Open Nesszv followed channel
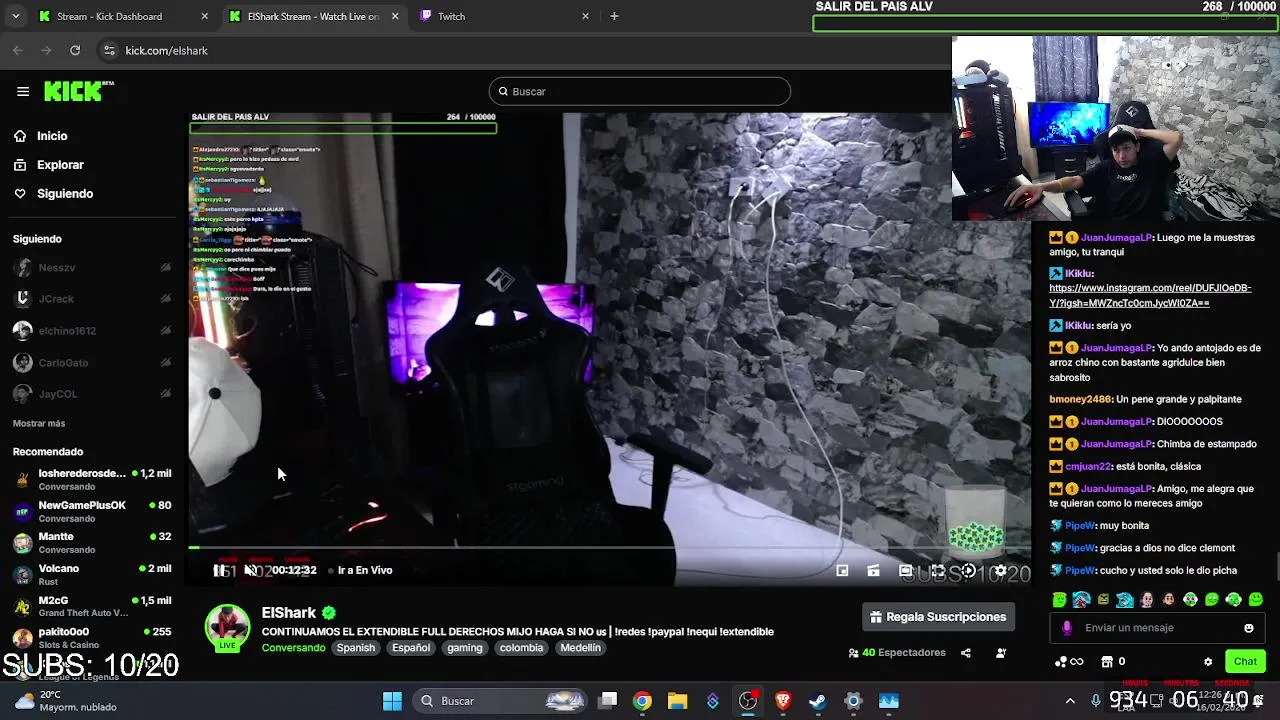Viewport: 1280px width, 720px height. coord(90,268)
